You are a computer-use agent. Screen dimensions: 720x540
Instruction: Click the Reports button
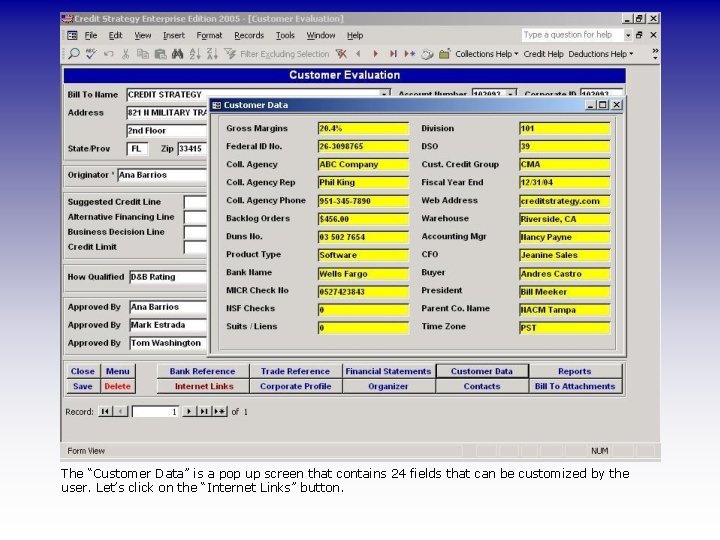[574, 371]
